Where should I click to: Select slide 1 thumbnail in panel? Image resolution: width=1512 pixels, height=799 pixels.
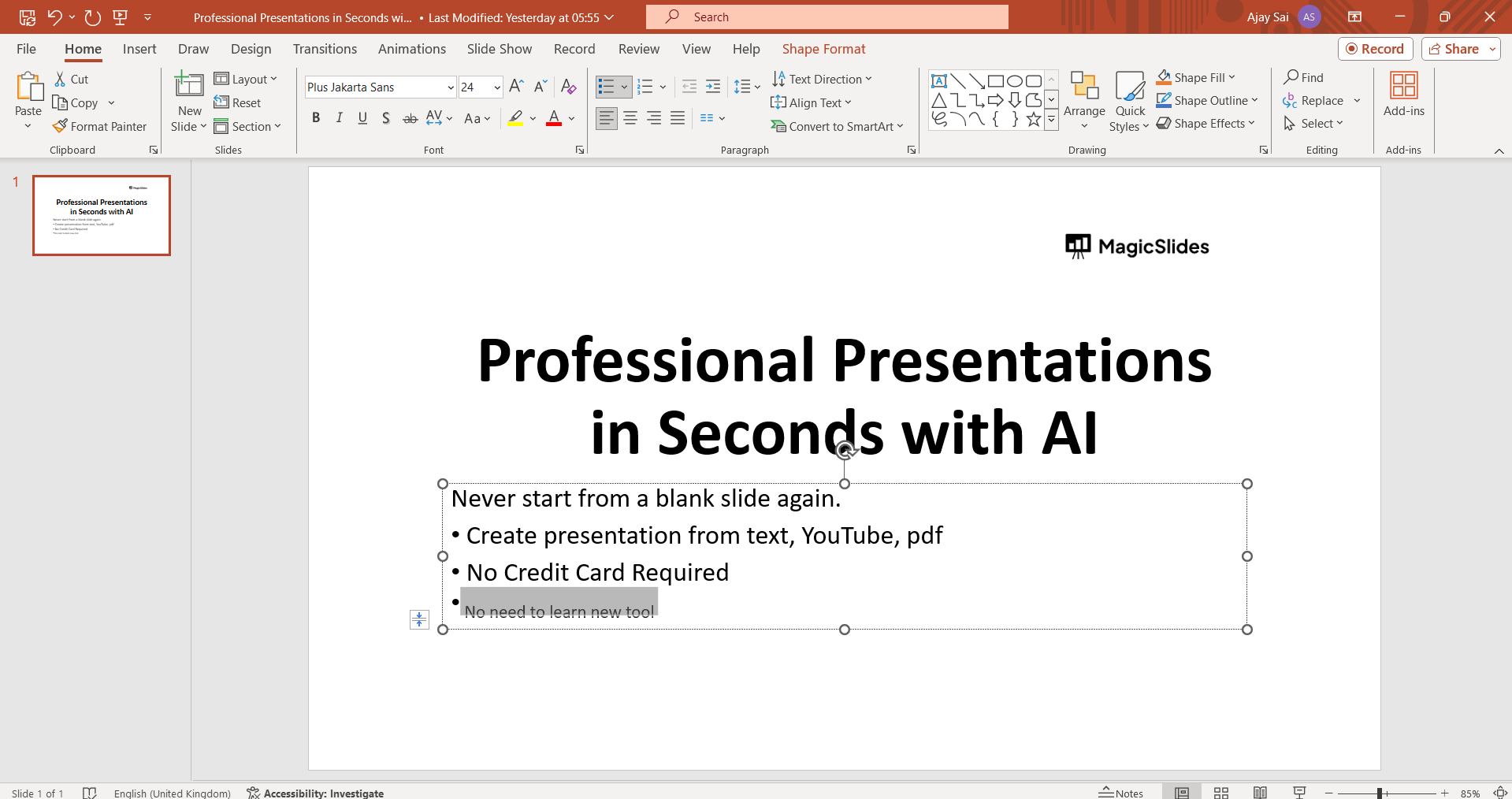(x=102, y=215)
